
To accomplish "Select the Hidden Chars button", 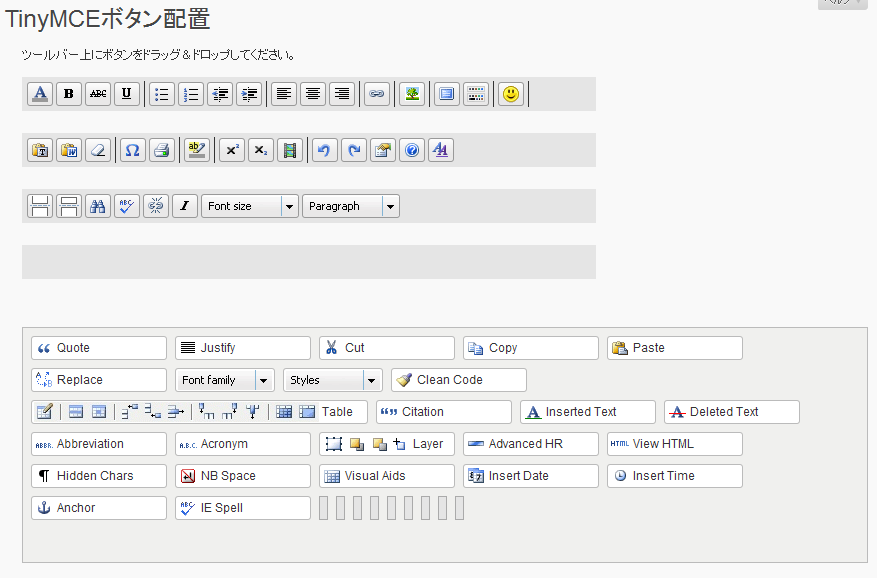I will click(99, 476).
